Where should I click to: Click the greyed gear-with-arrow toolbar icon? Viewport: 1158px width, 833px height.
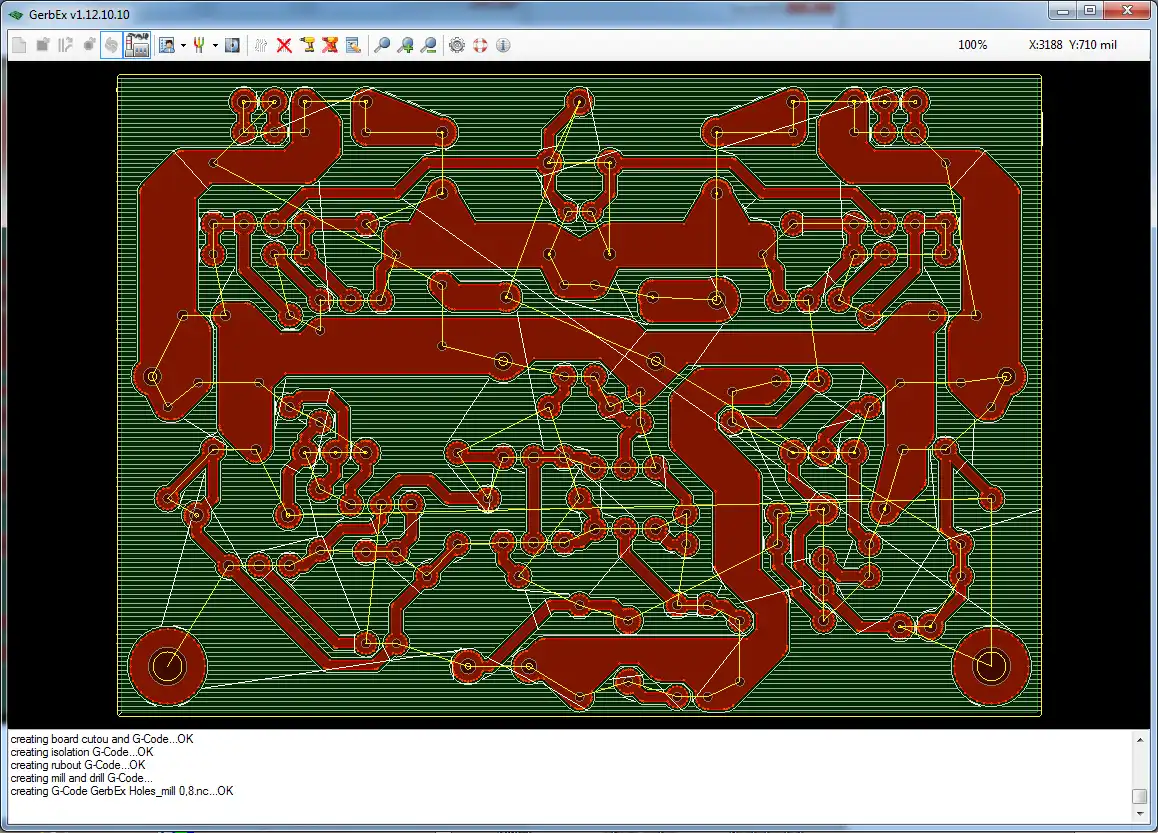89,45
